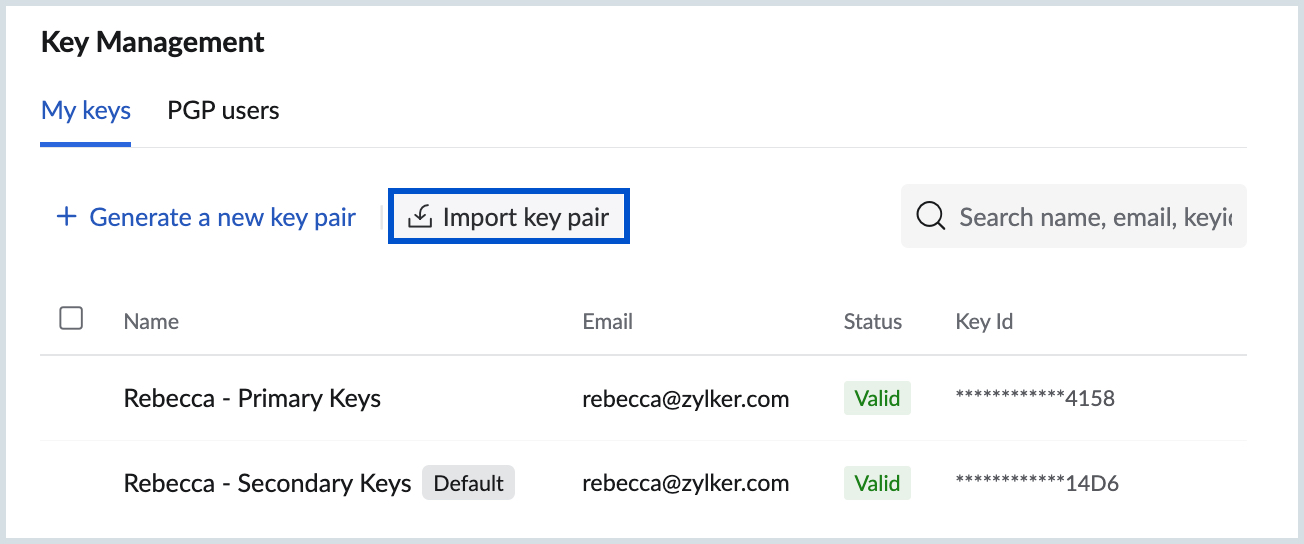Open the PGP users tab

click(223, 111)
